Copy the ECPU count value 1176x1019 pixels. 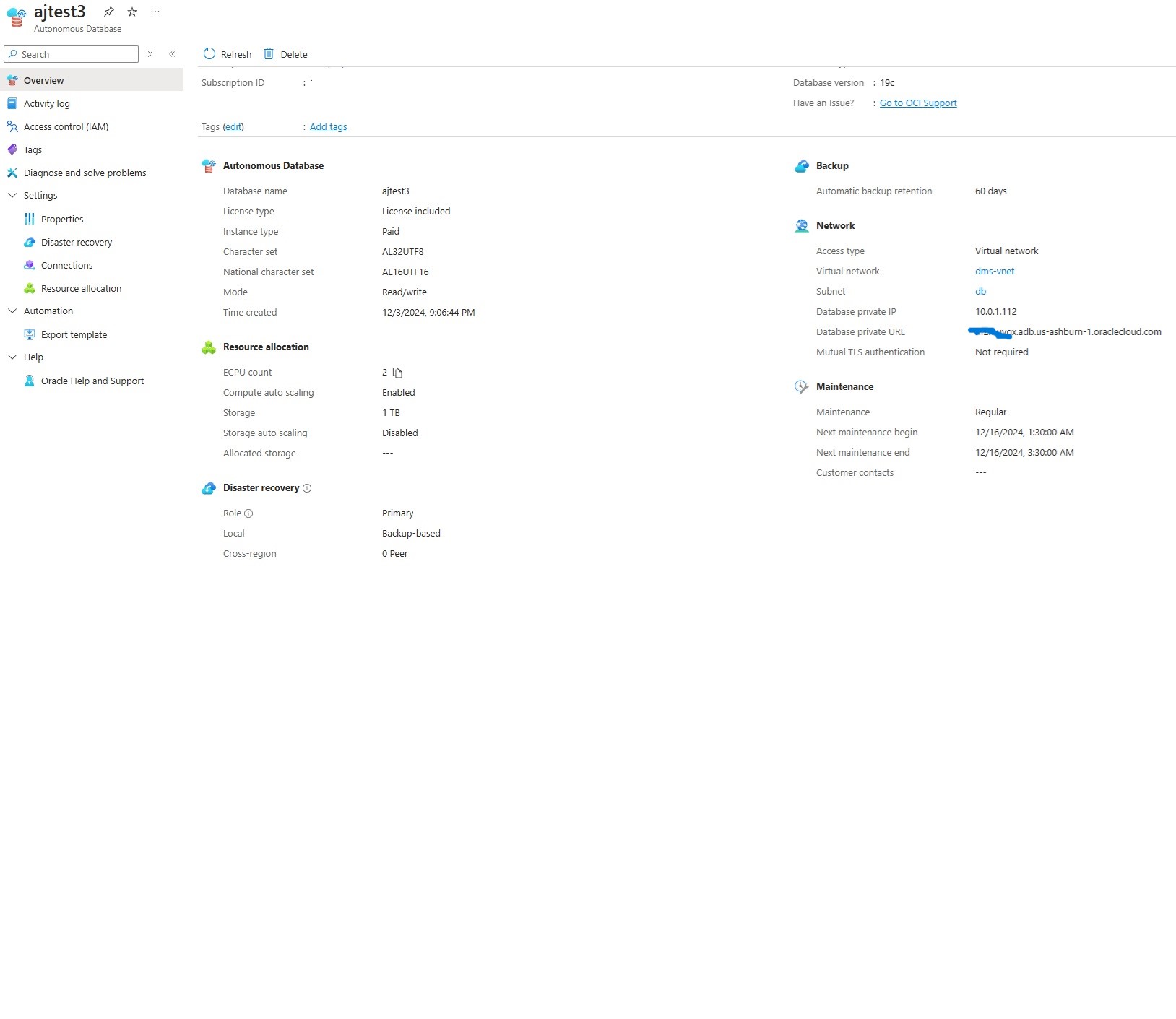pyautogui.click(x=397, y=373)
